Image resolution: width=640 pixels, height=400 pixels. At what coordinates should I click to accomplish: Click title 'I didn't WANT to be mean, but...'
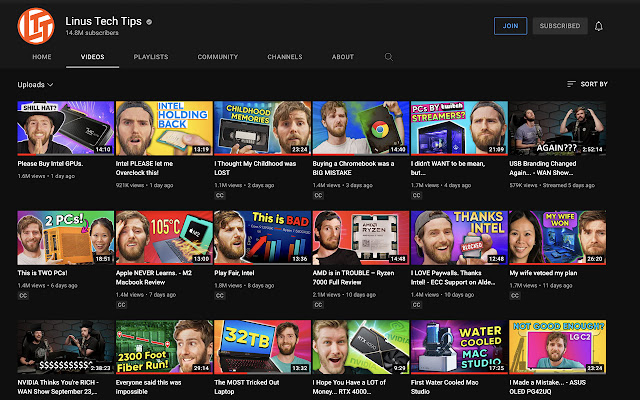click(x=448, y=168)
